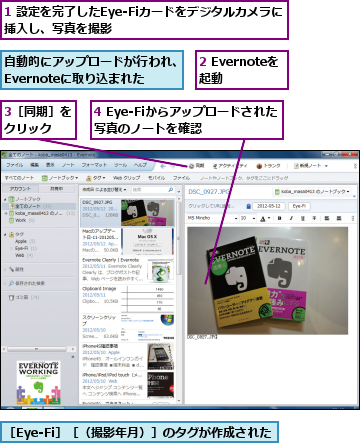Select the iPhone4S note in list
360x443 pixels.
pos(127,356)
